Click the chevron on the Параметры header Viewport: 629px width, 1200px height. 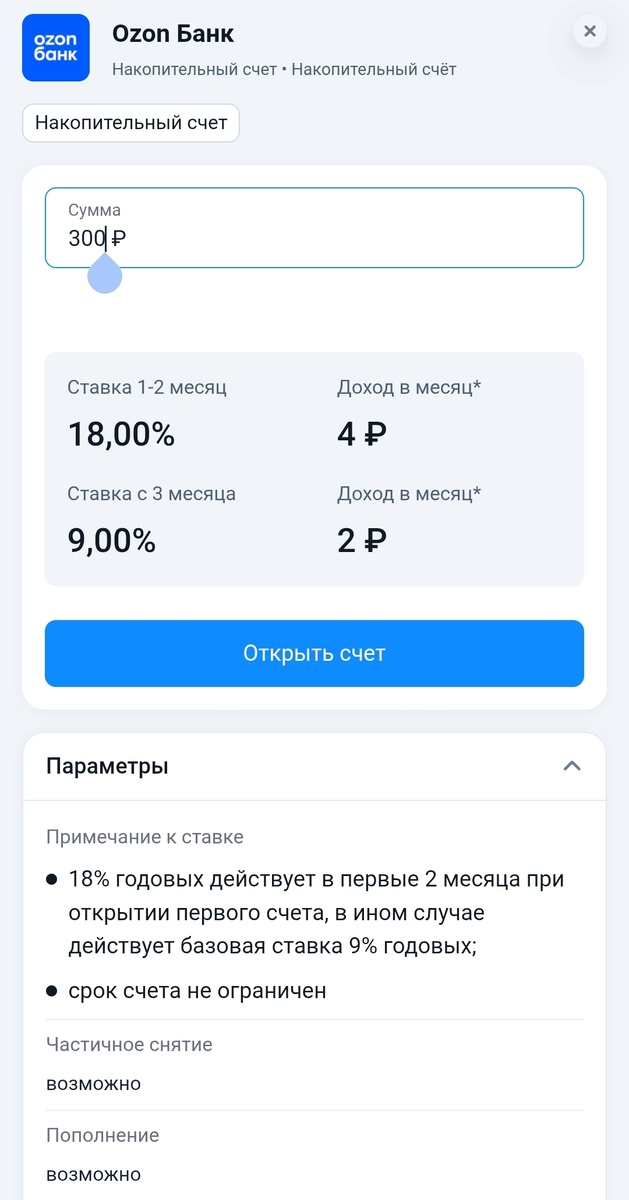tap(572, 765)
